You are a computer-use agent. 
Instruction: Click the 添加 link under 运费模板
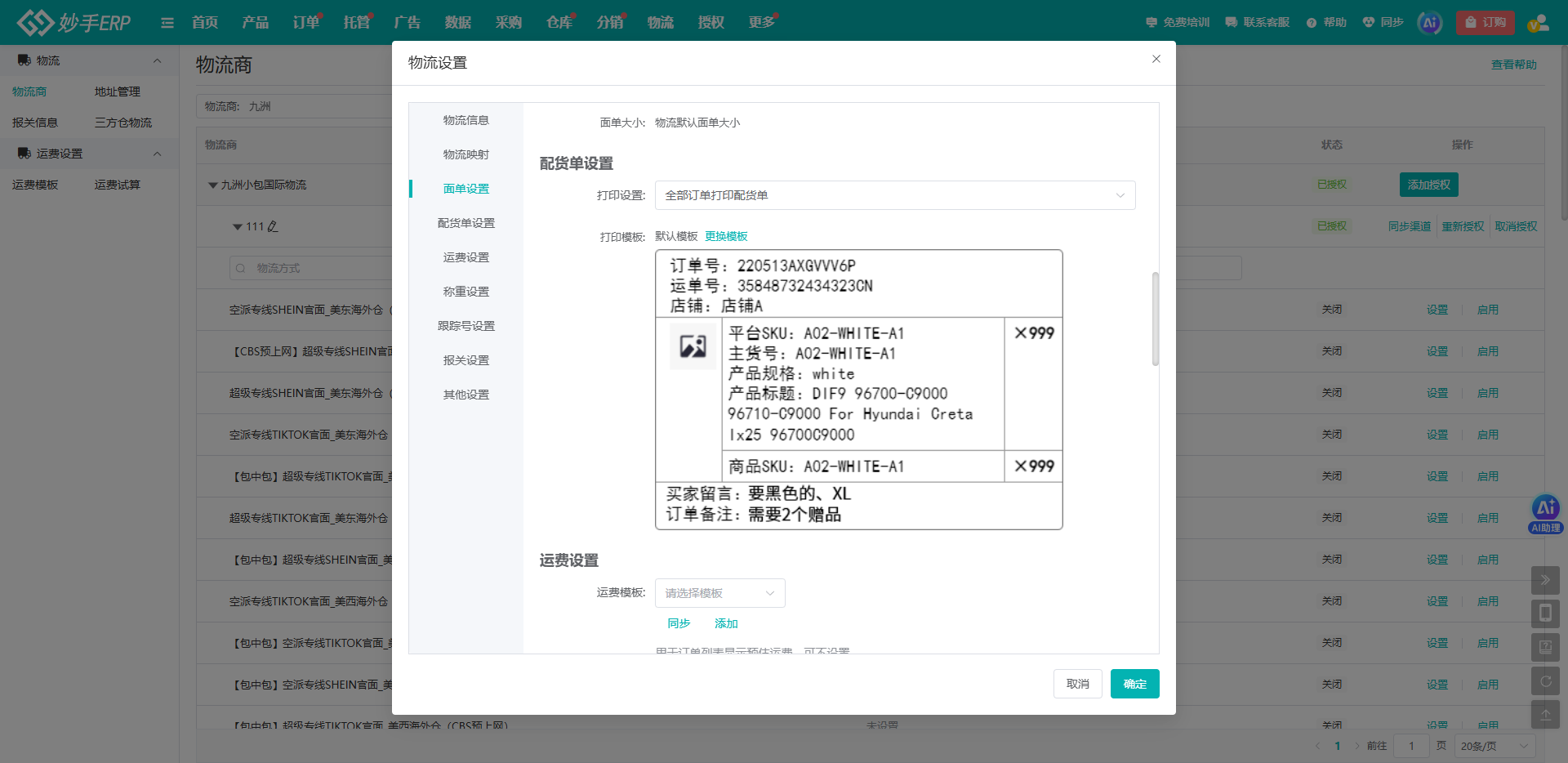pos(726,623)
